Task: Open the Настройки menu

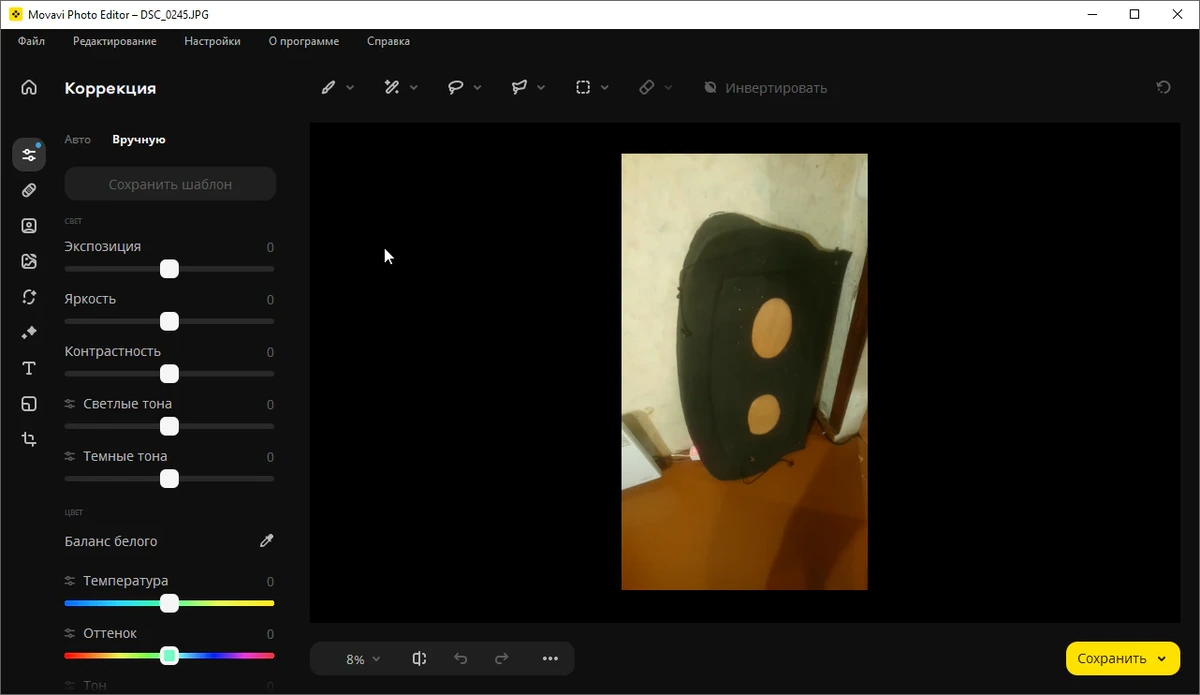Action: pos(212,41)
